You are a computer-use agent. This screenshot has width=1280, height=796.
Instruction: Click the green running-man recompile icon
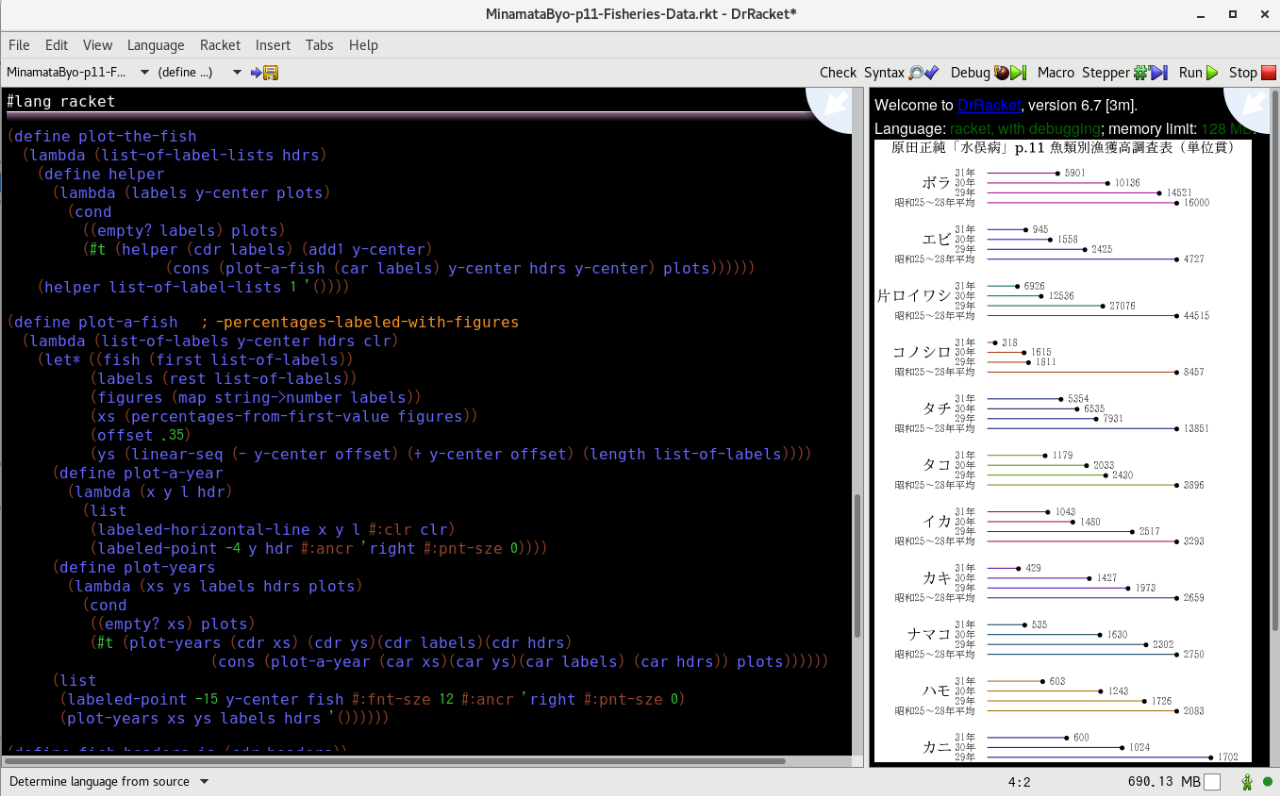tap(1247, 782)
